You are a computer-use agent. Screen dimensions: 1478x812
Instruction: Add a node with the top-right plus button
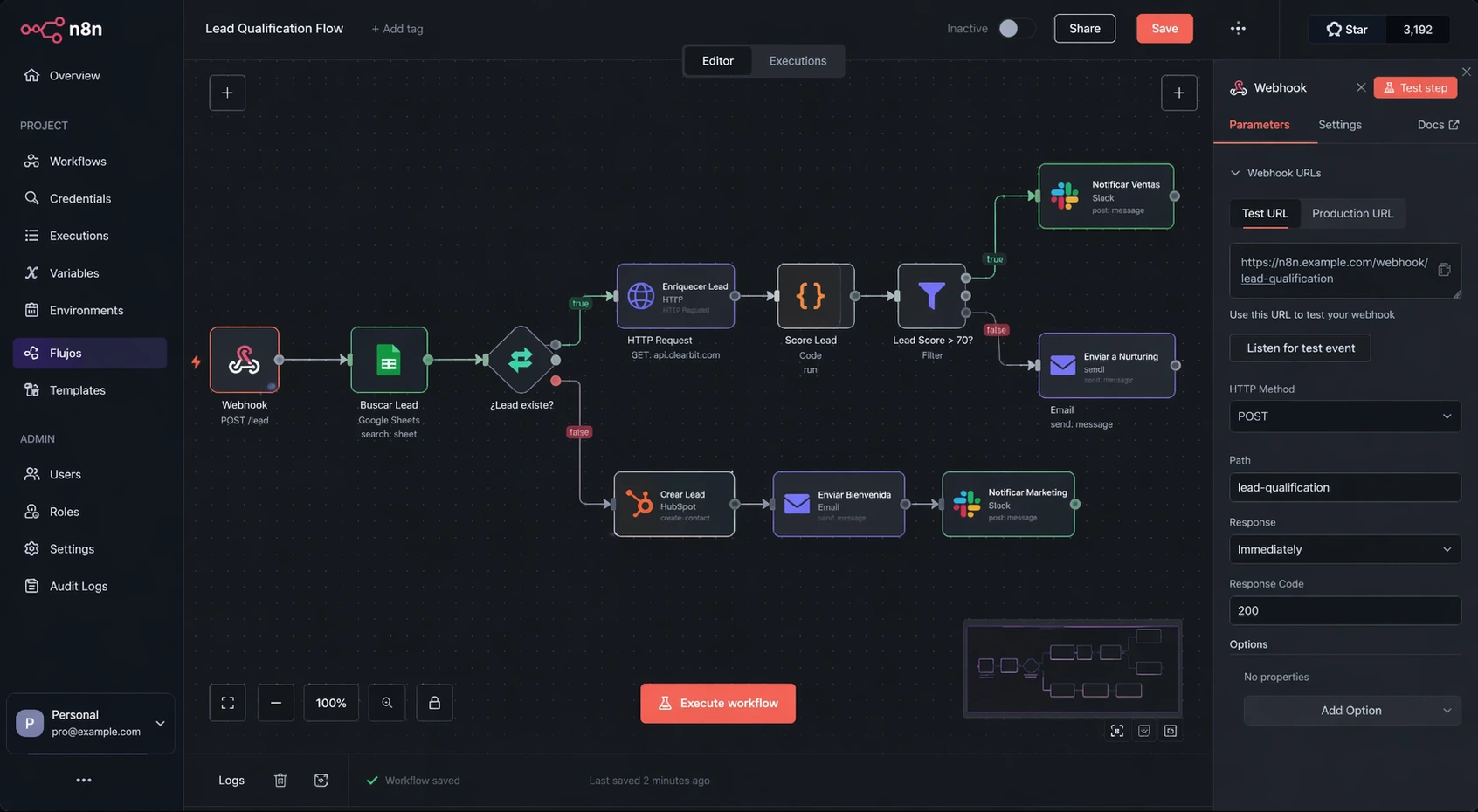point(1179,93)
